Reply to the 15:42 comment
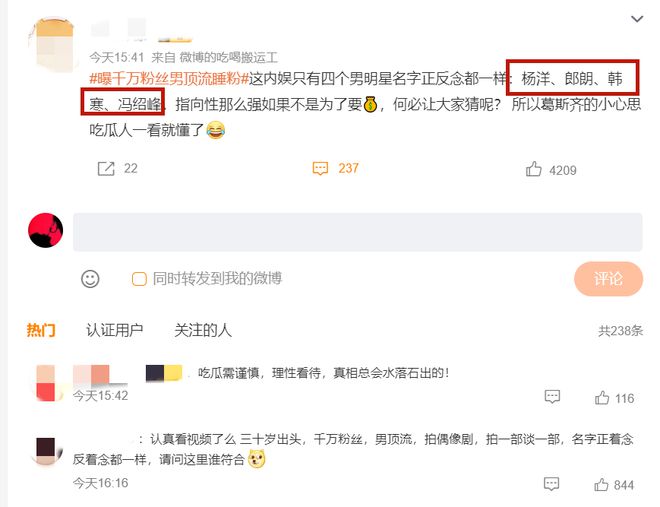660x507 pixels. [552, 396]
